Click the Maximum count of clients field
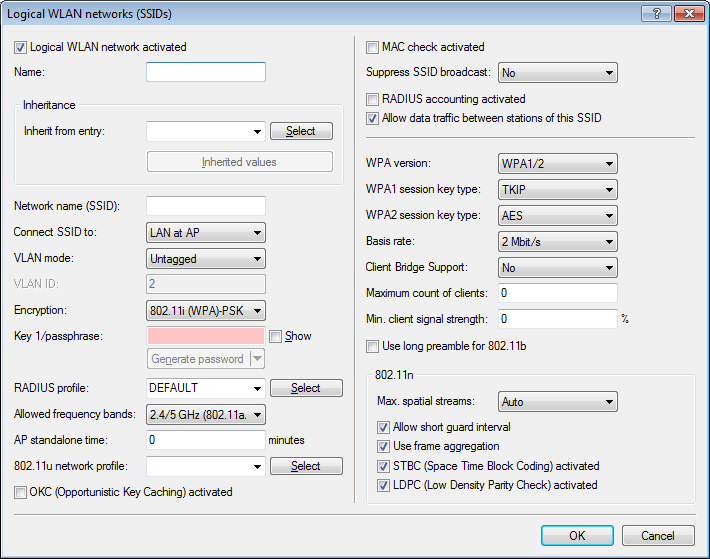Image resolution: width=710 pixels, height=559 pixels. 557,293
